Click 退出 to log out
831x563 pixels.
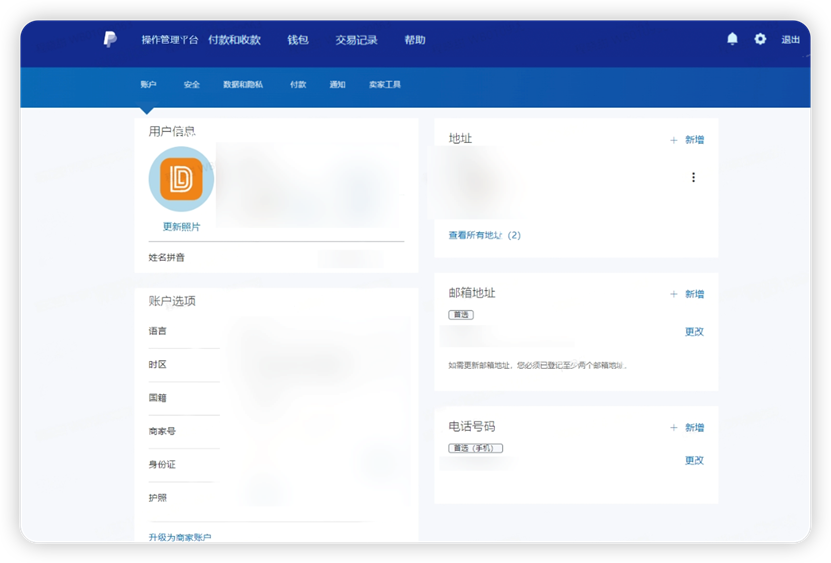point(790,40)
